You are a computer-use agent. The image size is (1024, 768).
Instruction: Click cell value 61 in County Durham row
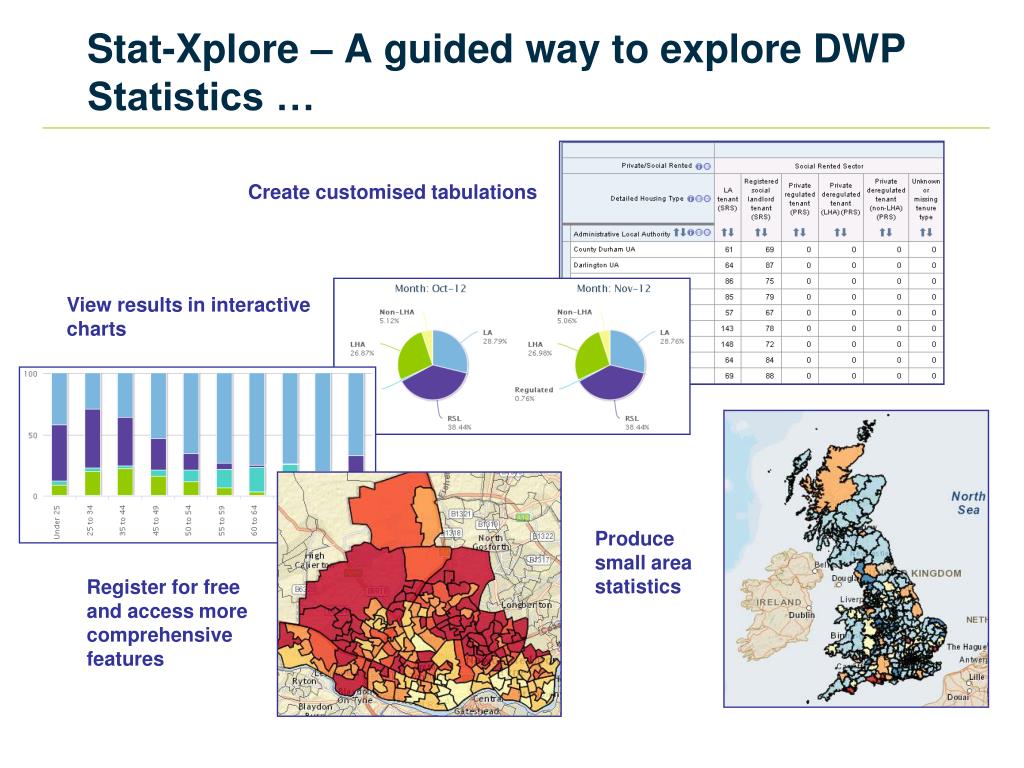(729, 249)
